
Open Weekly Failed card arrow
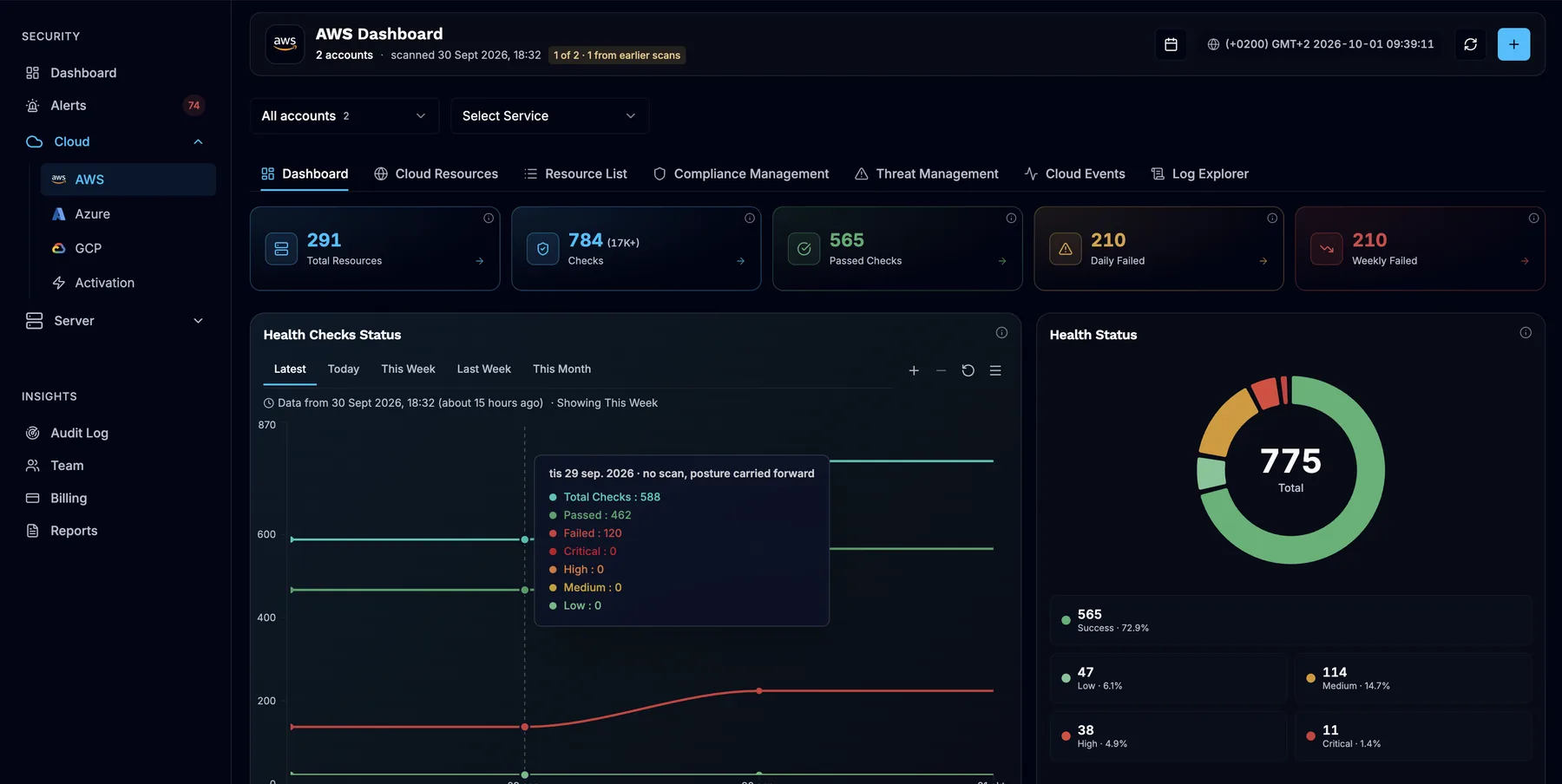point(1525,261)
